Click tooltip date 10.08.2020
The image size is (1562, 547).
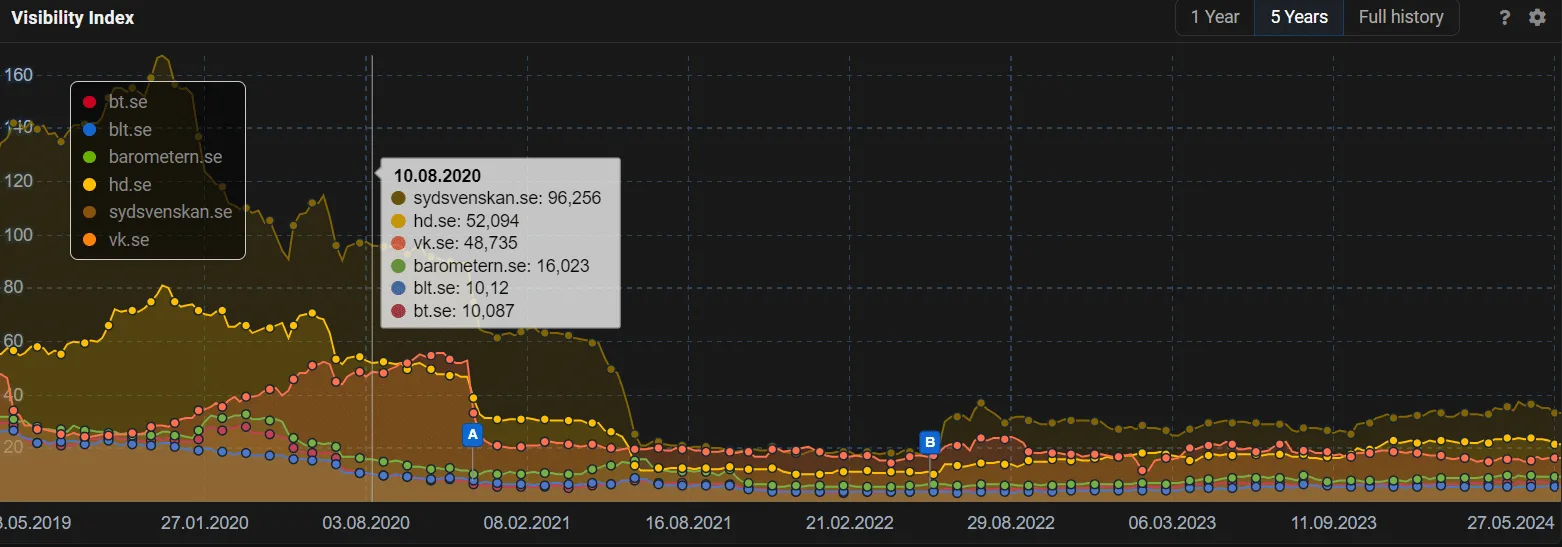[x=437, y=176]
